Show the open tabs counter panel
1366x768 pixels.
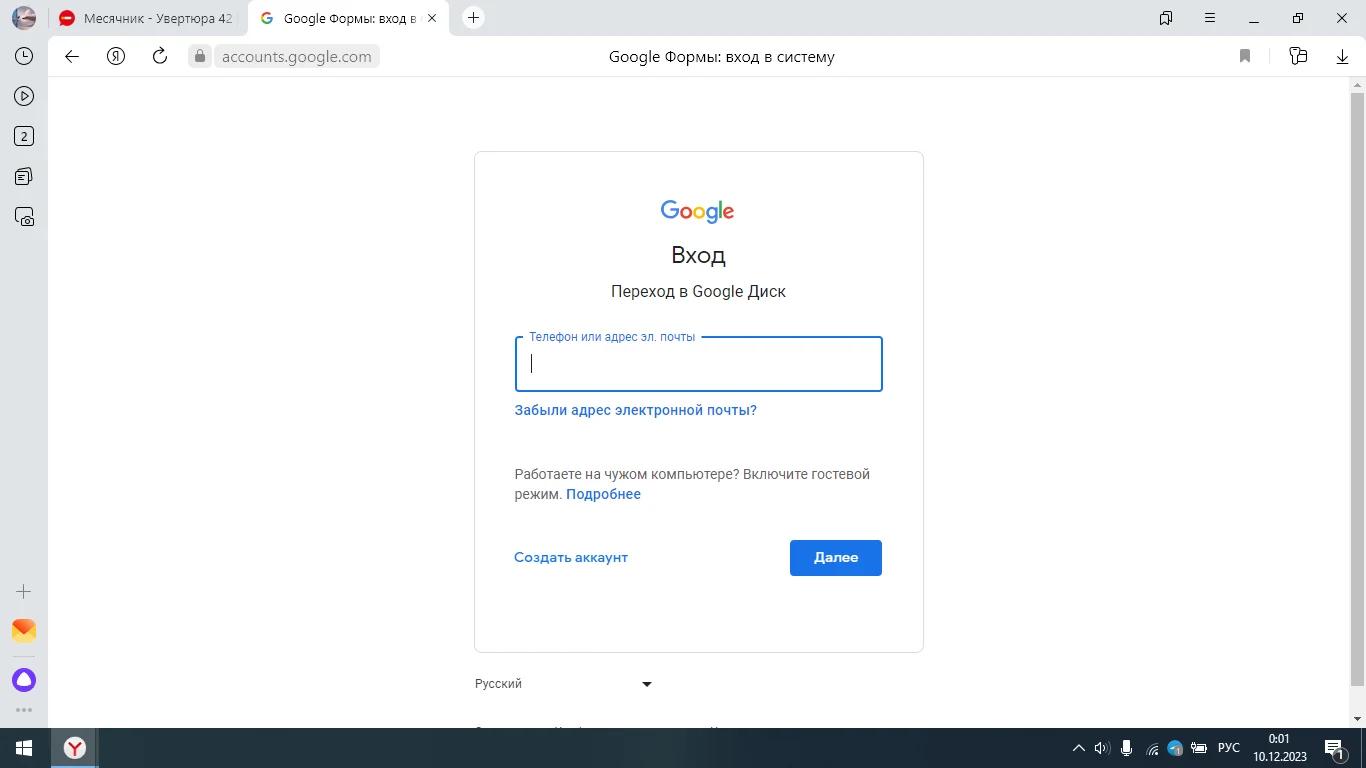pyautogui.click(x=24, y=137)
